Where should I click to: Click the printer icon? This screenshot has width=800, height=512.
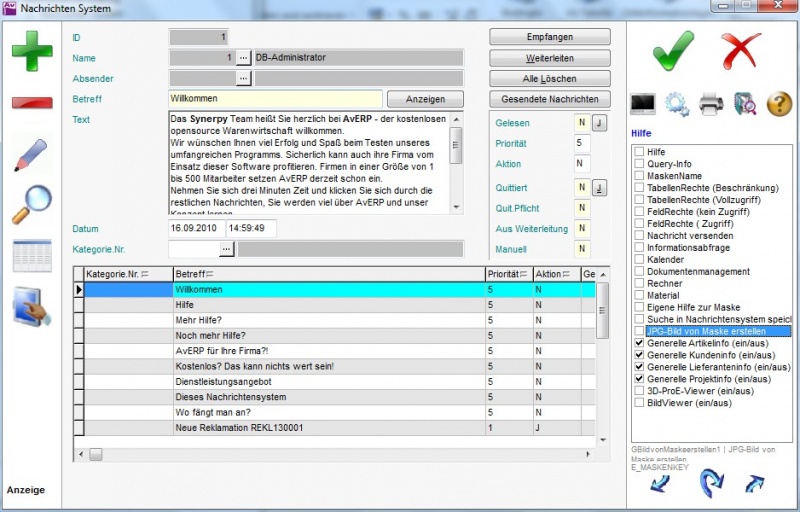[x=710, y=102]
